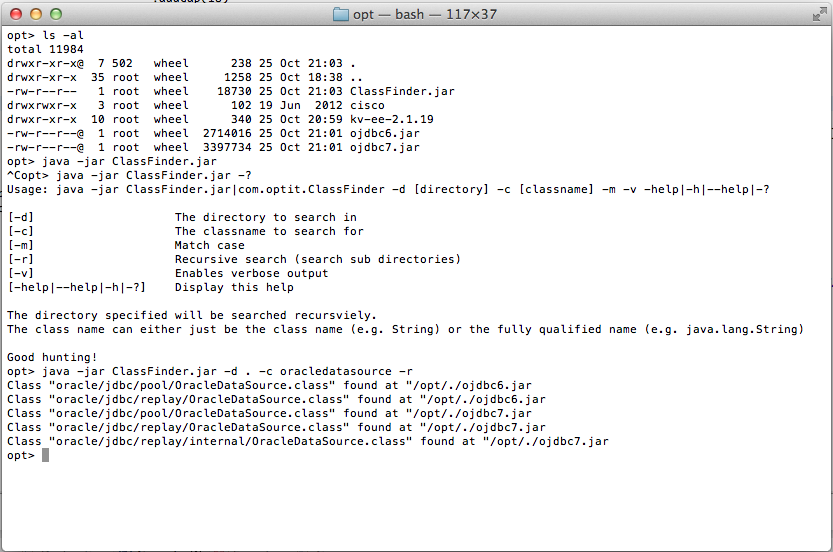Click the 'ls -al' command on the first line
833x552 pixels.
(63, 36)
